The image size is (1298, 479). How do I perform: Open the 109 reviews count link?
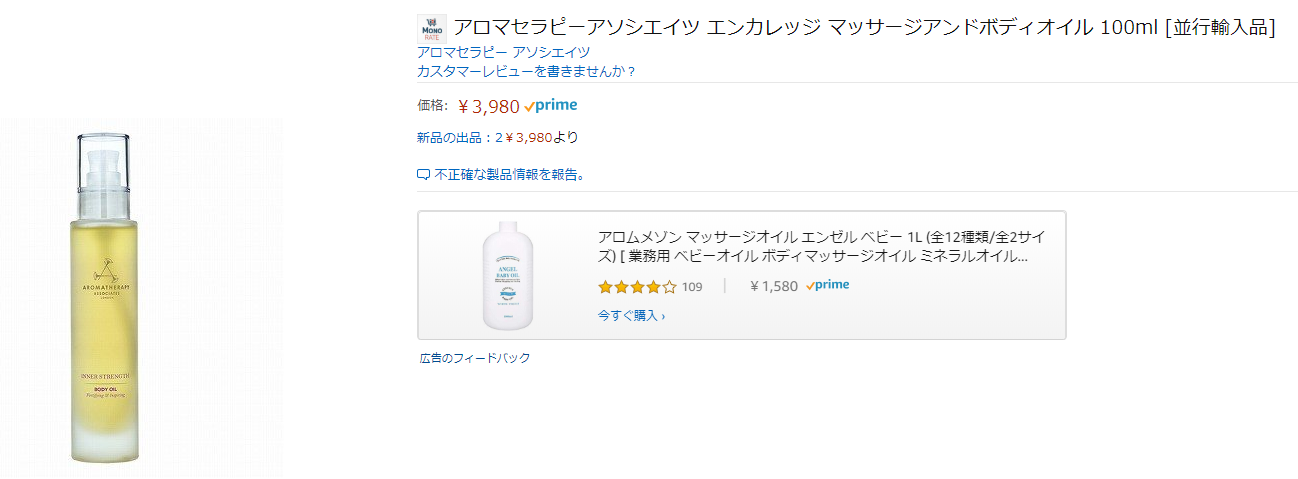pos(692,287)
